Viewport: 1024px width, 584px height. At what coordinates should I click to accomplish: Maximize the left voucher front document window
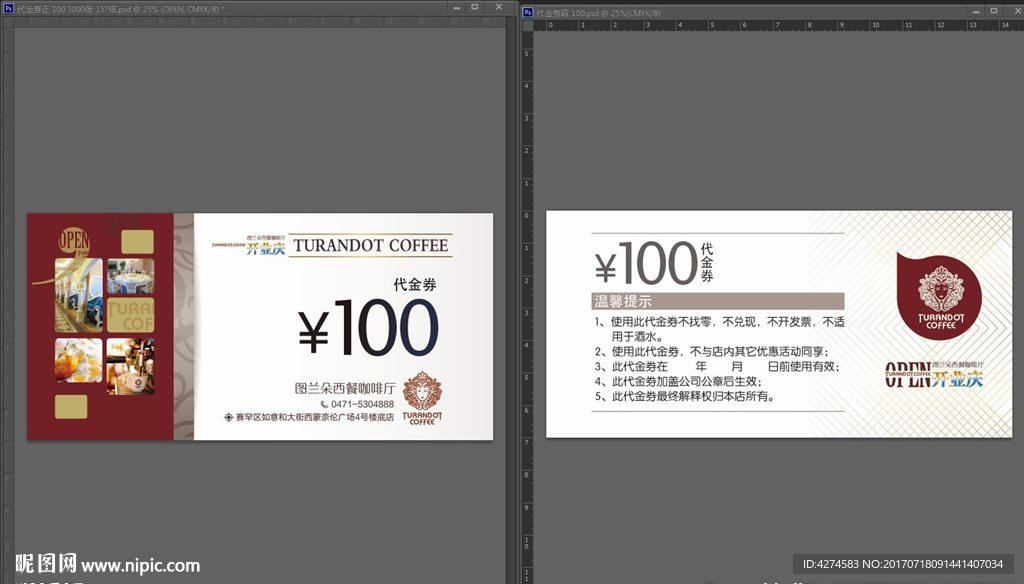(474, 7)
